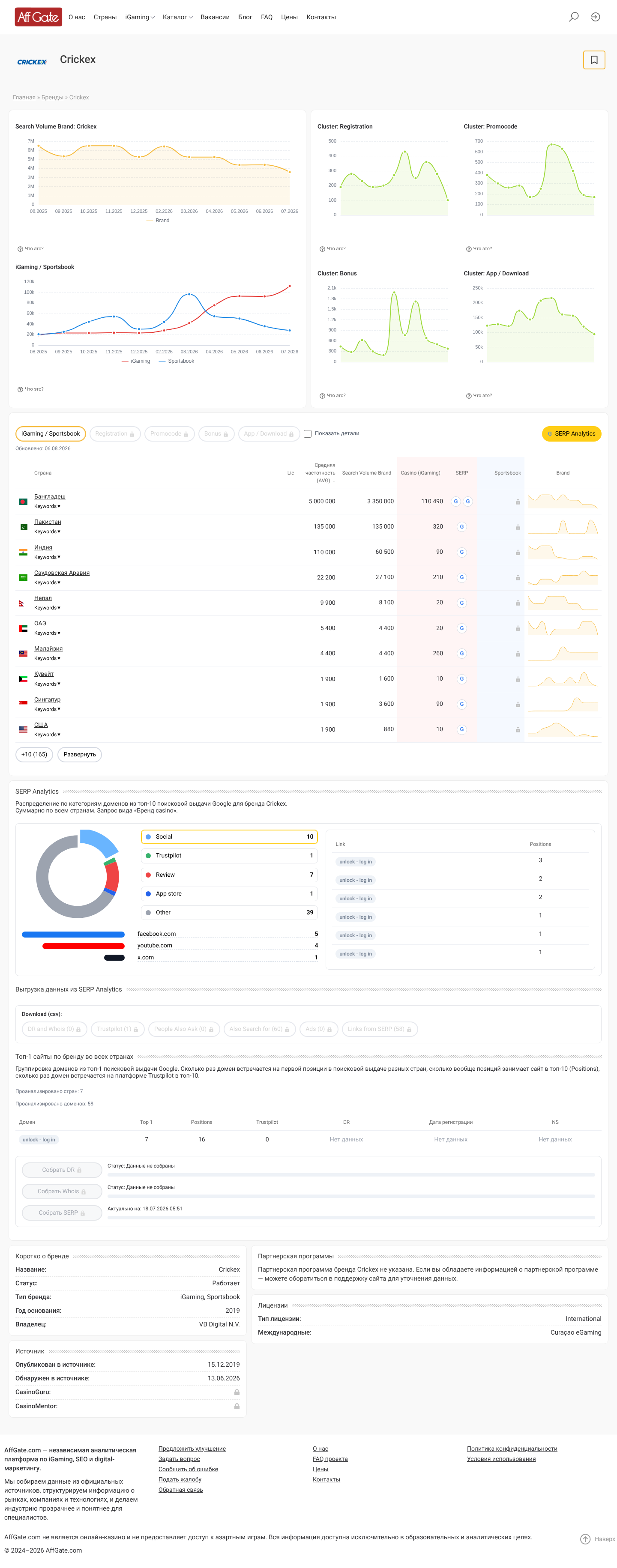The height and width of the screenshot is (1568, 617).
Task: Click the CasinoMentor lock icon
Action: (237, 1406)
